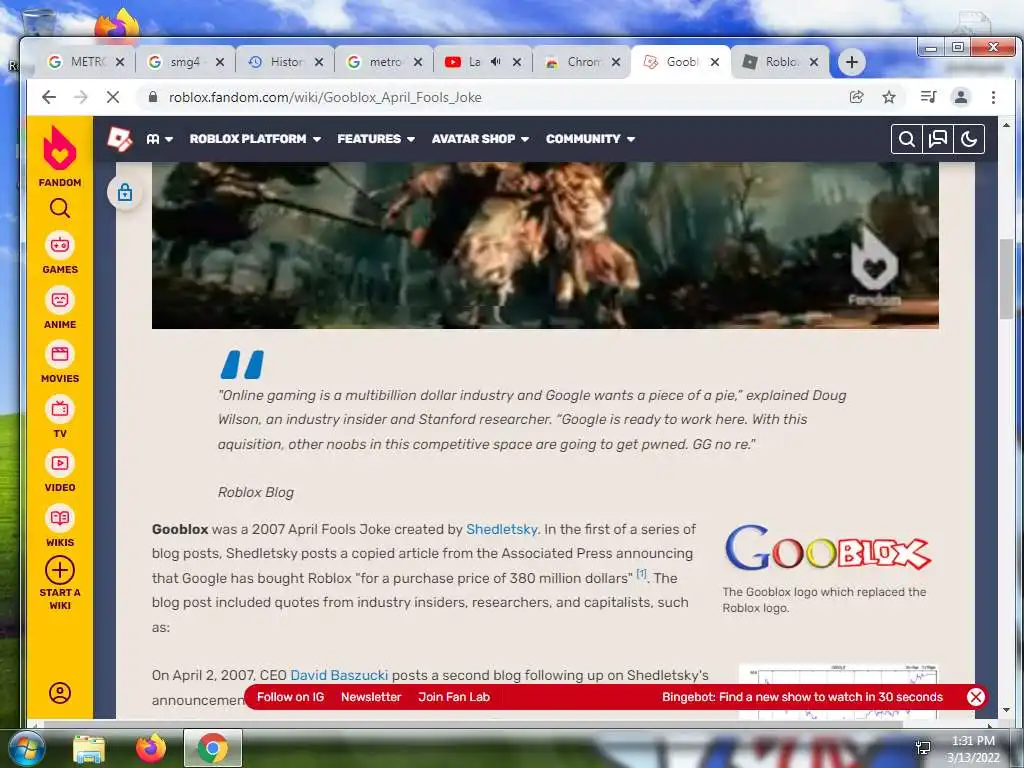Click the page protection lock icon
This screenshot has height=768, width=1024.
tap(125, 193)
